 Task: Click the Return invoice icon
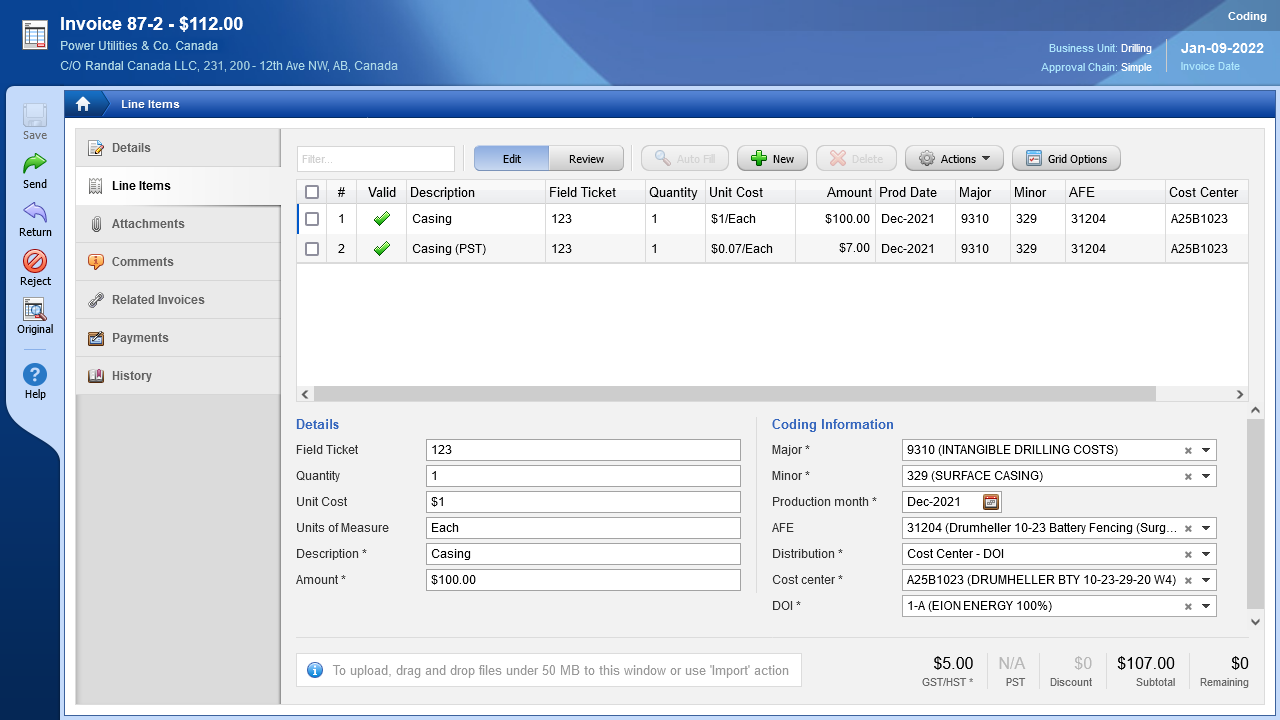coord(35,212)
